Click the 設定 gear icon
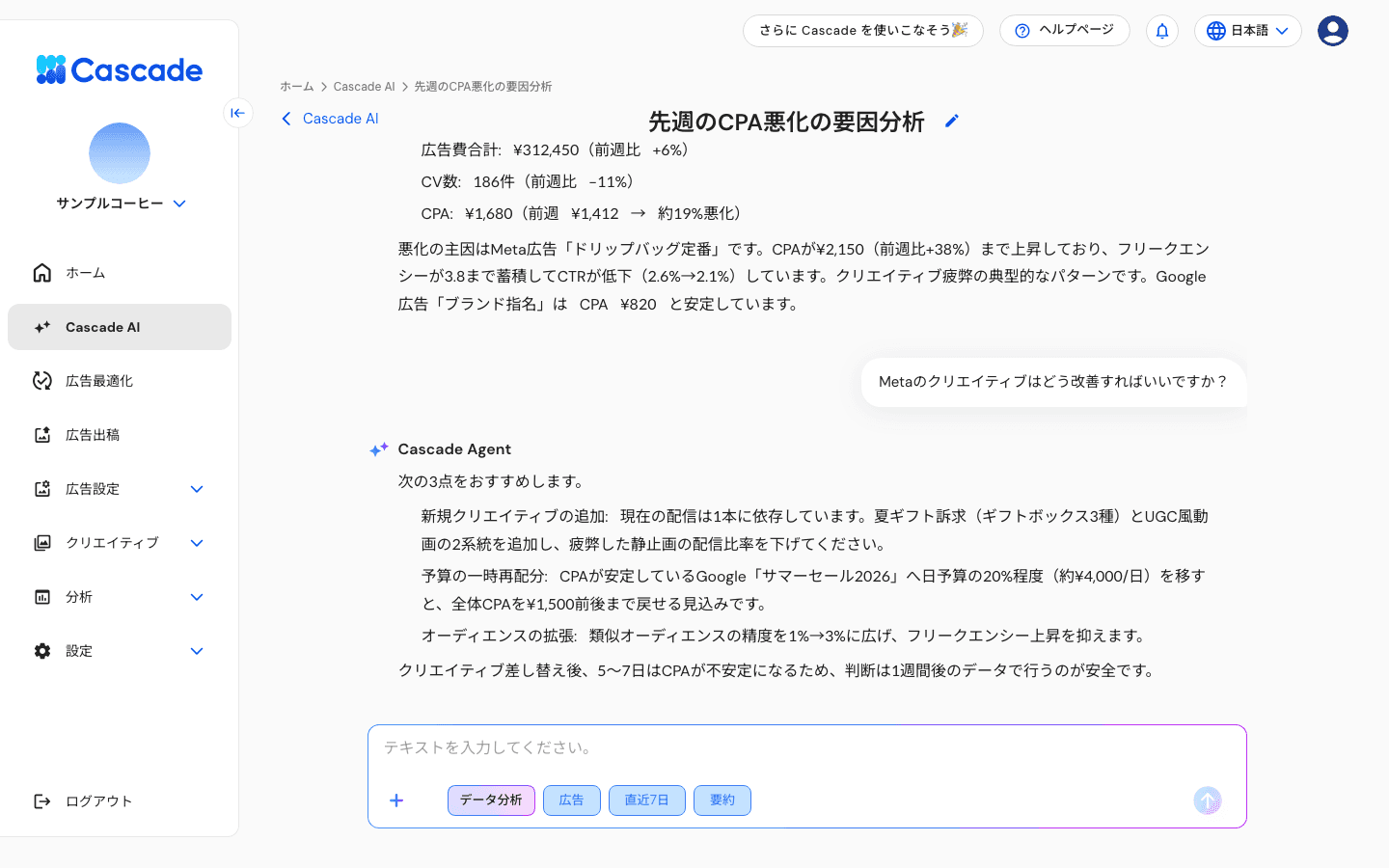This screenshot has height=868, width=1389. (42, 651)
